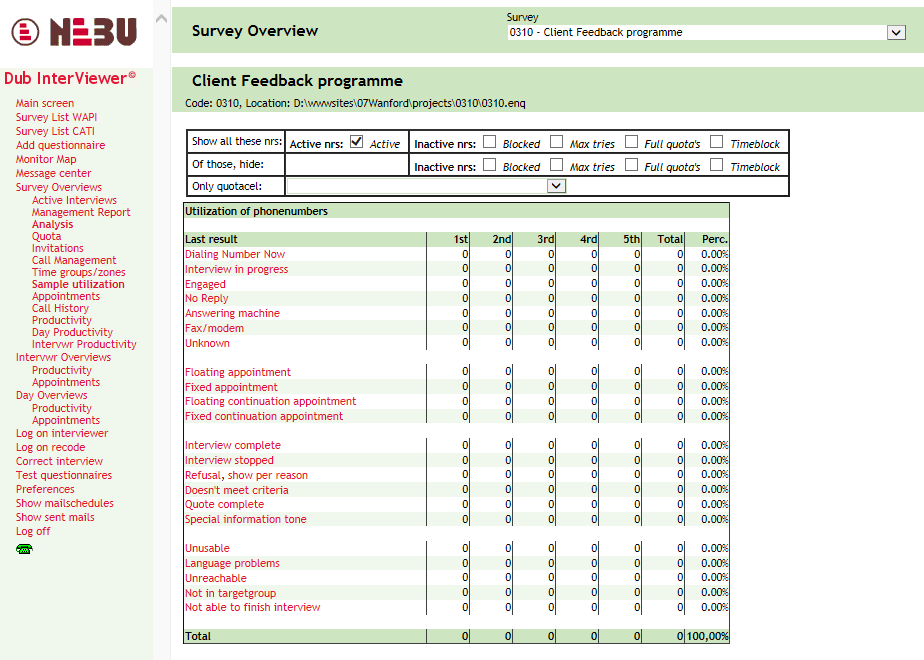The width and height of the screenshot is (924, 660).
Task: Open Survey Overviews section
Action: point(59,187)
